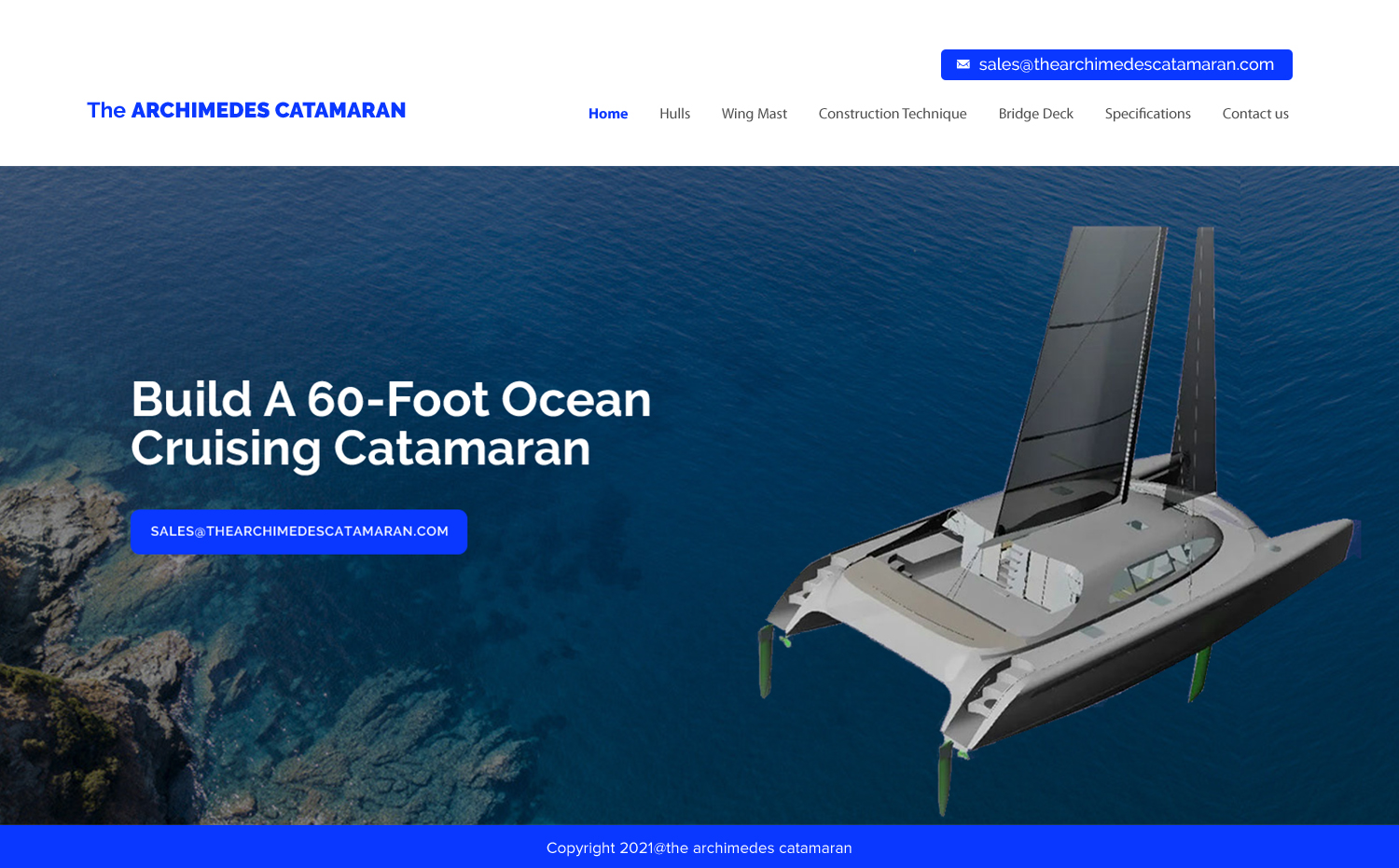Navigate to Construction Technique
The width and height of the screenshot is (1399, 868).
coord(893,114)
